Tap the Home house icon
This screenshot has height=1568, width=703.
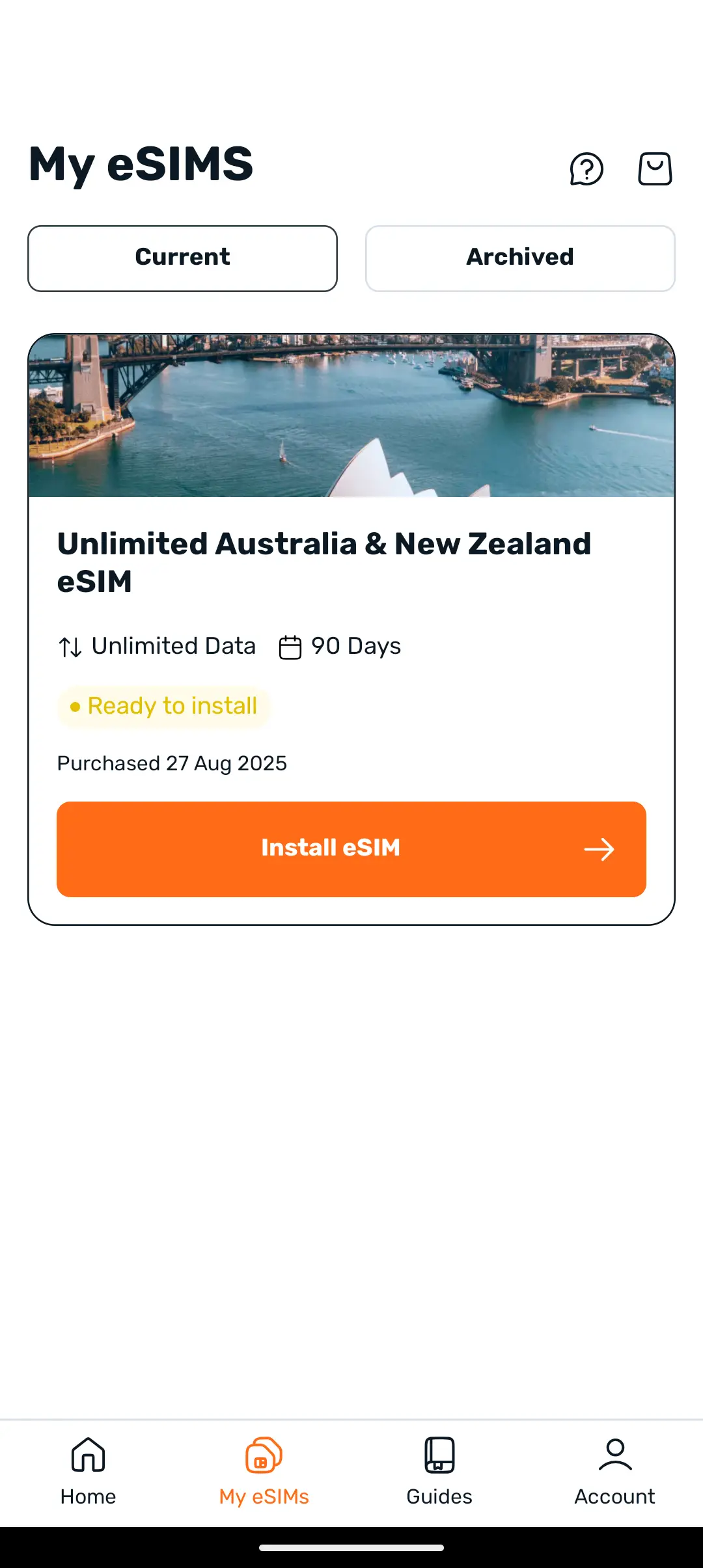[88, 1455]
